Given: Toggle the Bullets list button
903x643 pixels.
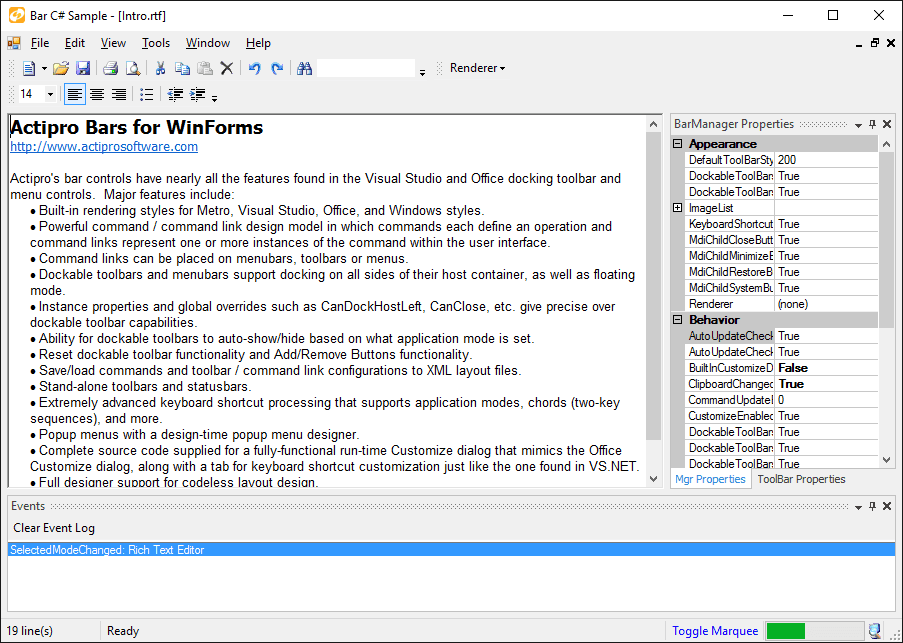Looking at the screenshot, I should tap(147, 94).
